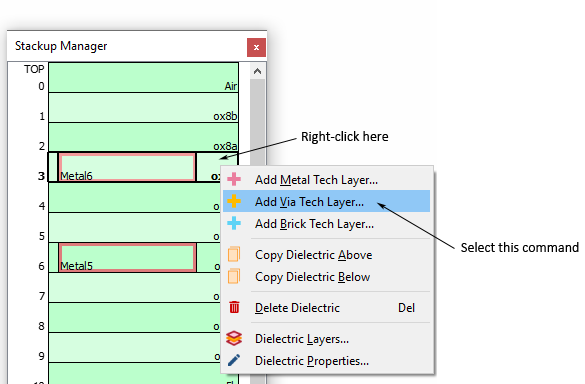Select the Metal6 layer box
This screenshot has width=585, height=384.
point(127,167)
